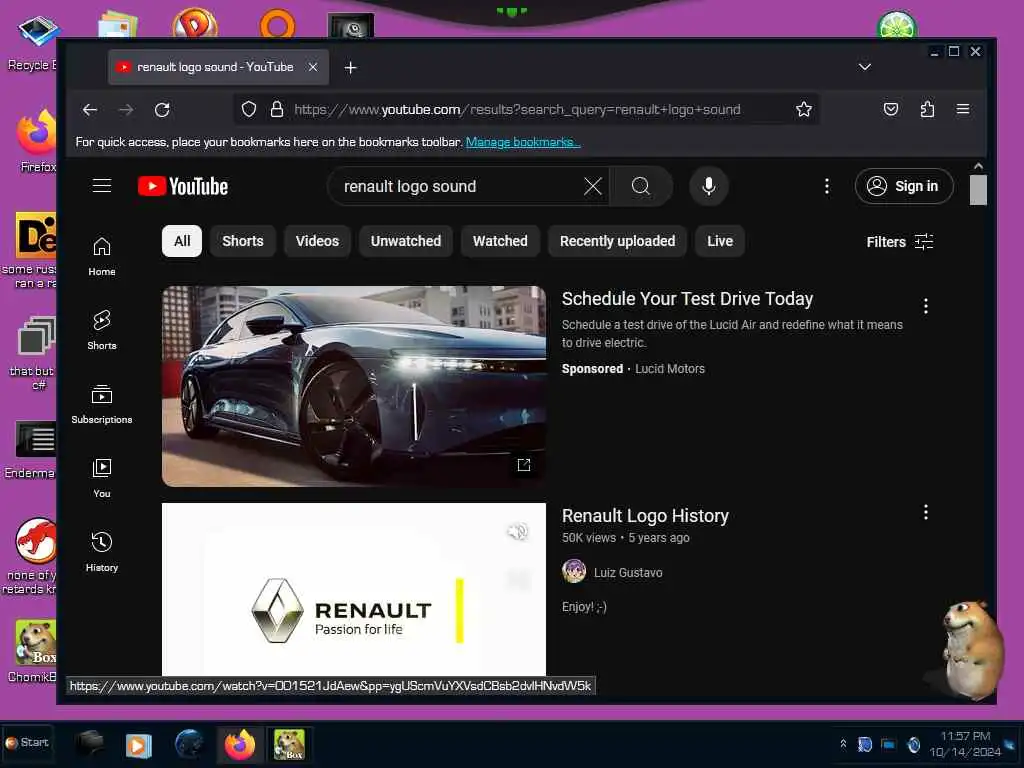Click the magnifier search button
Image resolution: width=1024 pixels, height=768 pixels.
(x=641, y=187)
